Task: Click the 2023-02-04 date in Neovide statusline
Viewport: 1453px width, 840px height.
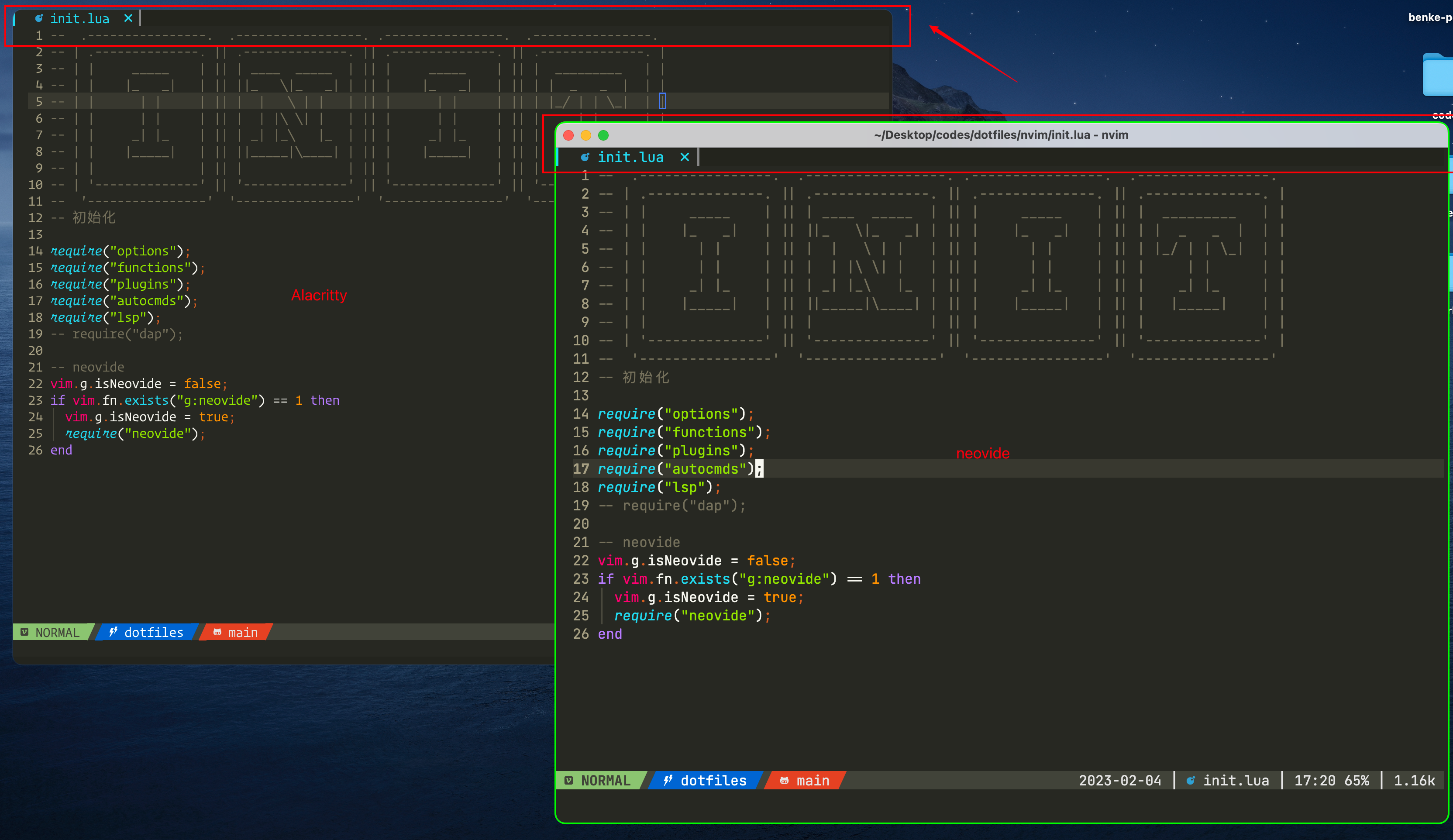Action: coord(1120,780)
